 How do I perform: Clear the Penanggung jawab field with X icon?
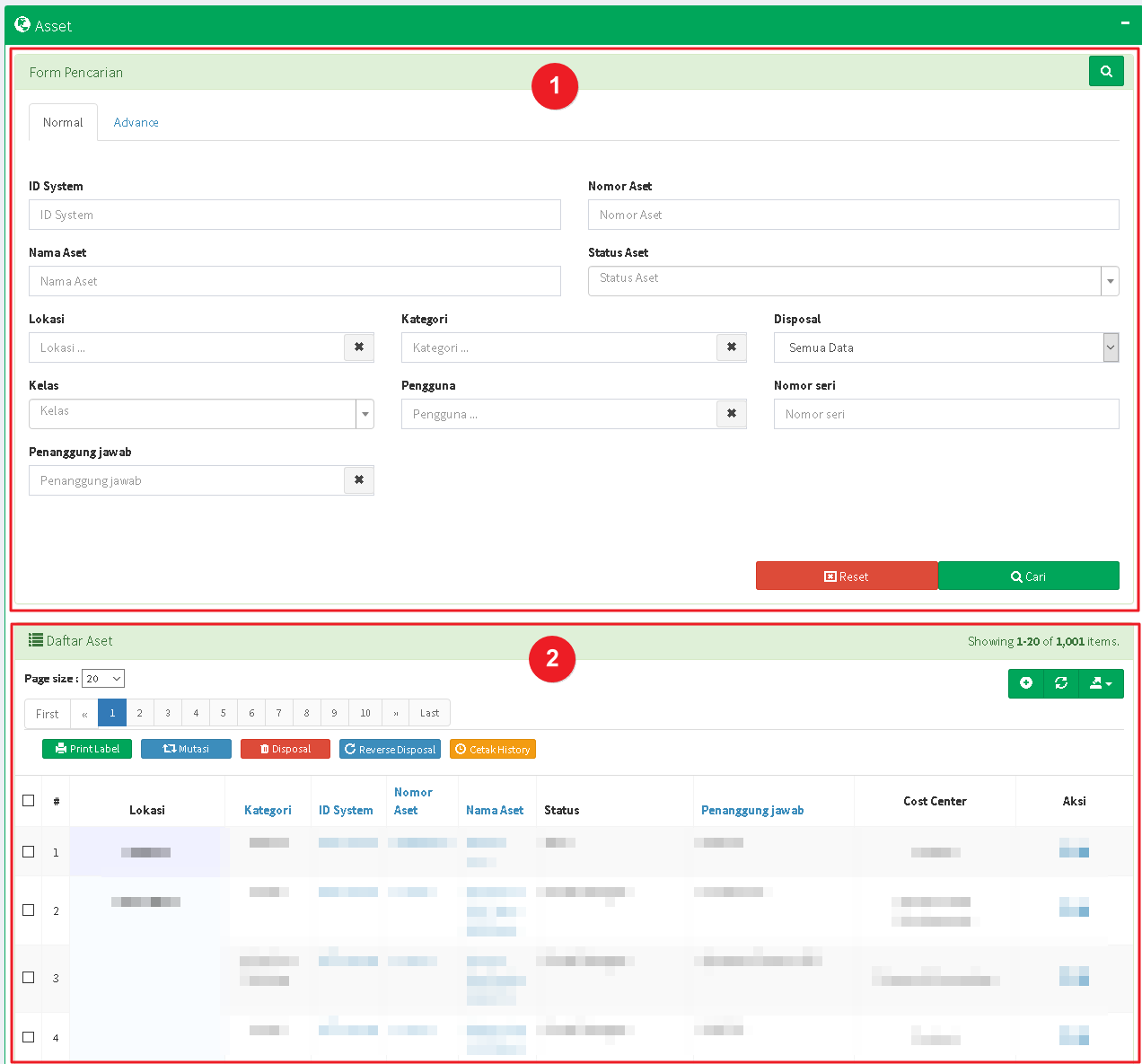(359, 480)
